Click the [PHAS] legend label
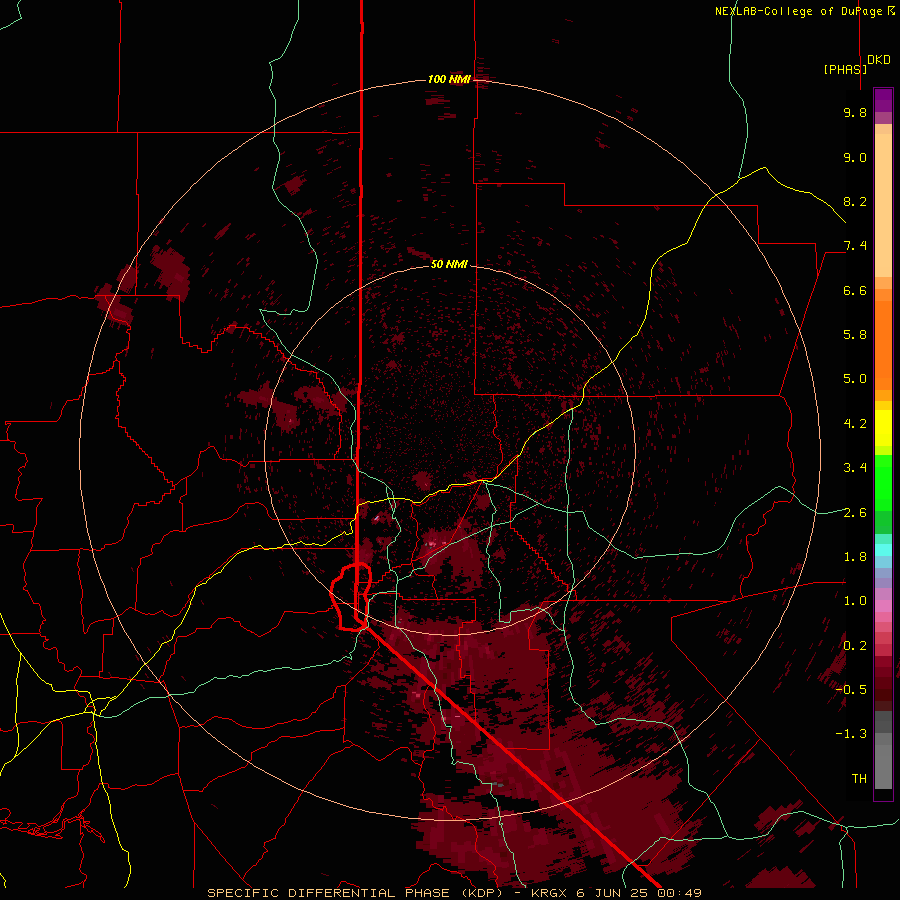Viewport: 900px width, 900px height. (845, 69)
